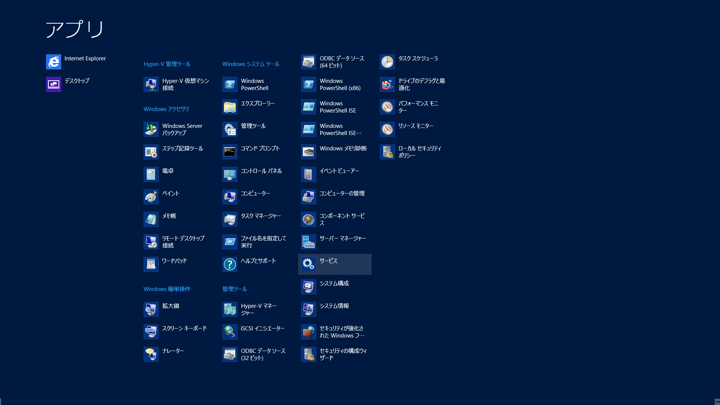Open セキュリティが強化された Windows ファ… firewall tile
720x405 pixels.
point(335,332)
